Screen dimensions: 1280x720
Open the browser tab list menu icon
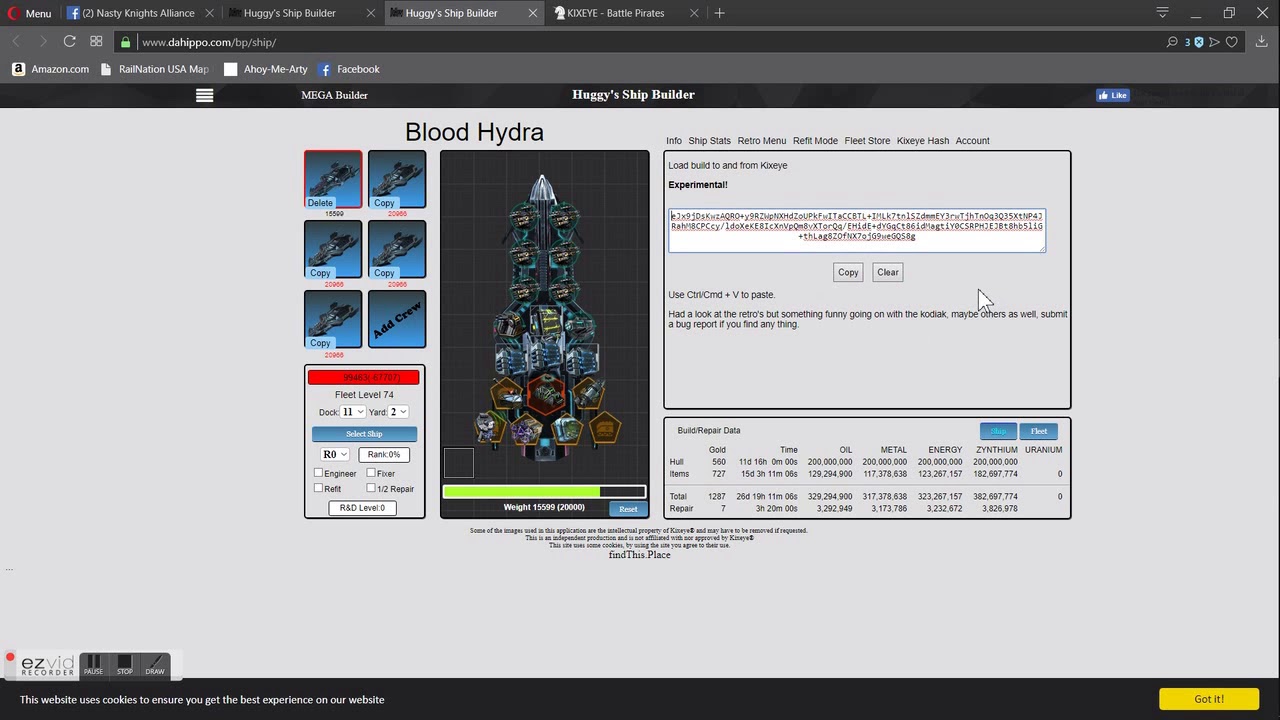[1162, 13]
